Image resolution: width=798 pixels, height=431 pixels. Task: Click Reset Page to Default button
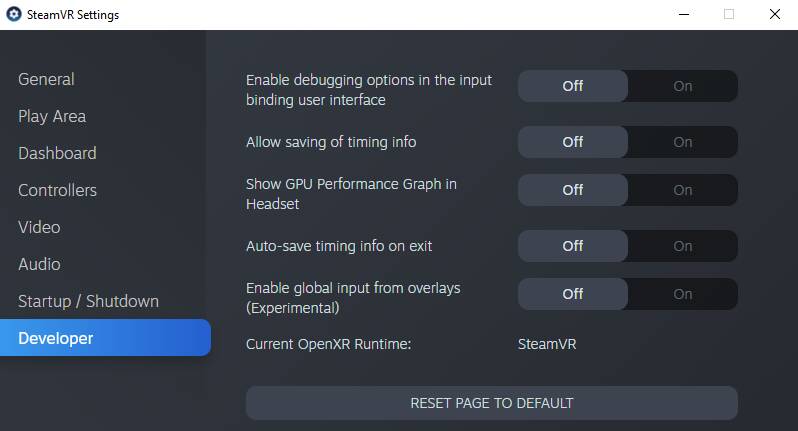click(x=491, y=403)
